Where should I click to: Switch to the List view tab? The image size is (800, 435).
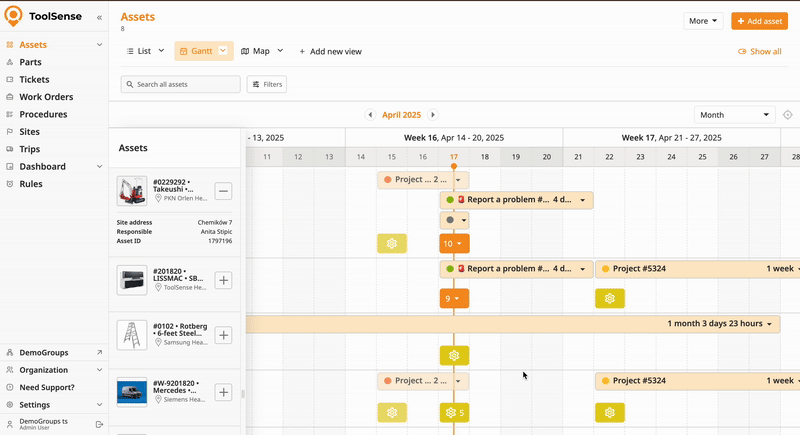(x=139, y=51)
